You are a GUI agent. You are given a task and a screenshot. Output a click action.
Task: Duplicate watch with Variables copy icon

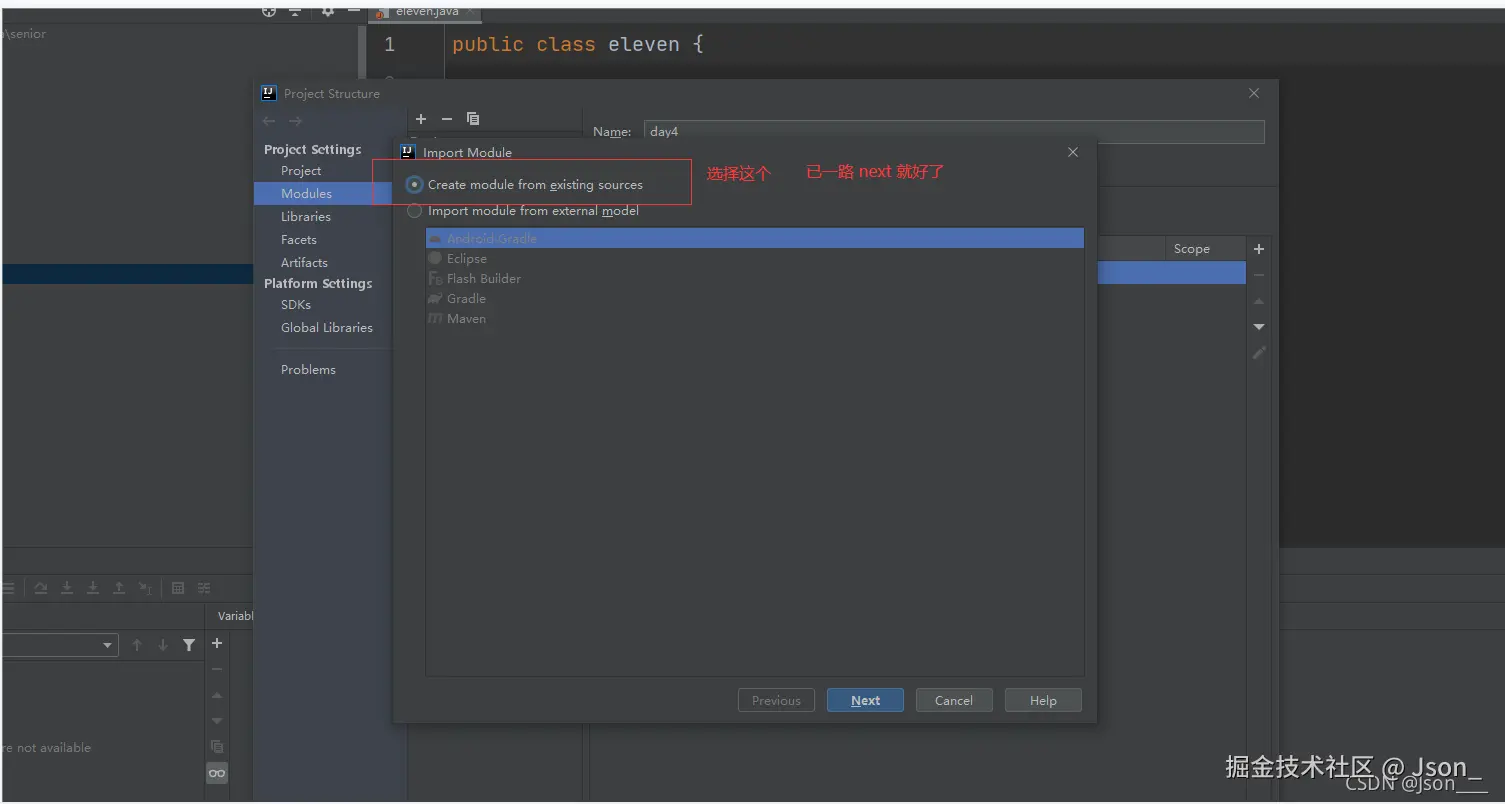click(x=217, y=747)
